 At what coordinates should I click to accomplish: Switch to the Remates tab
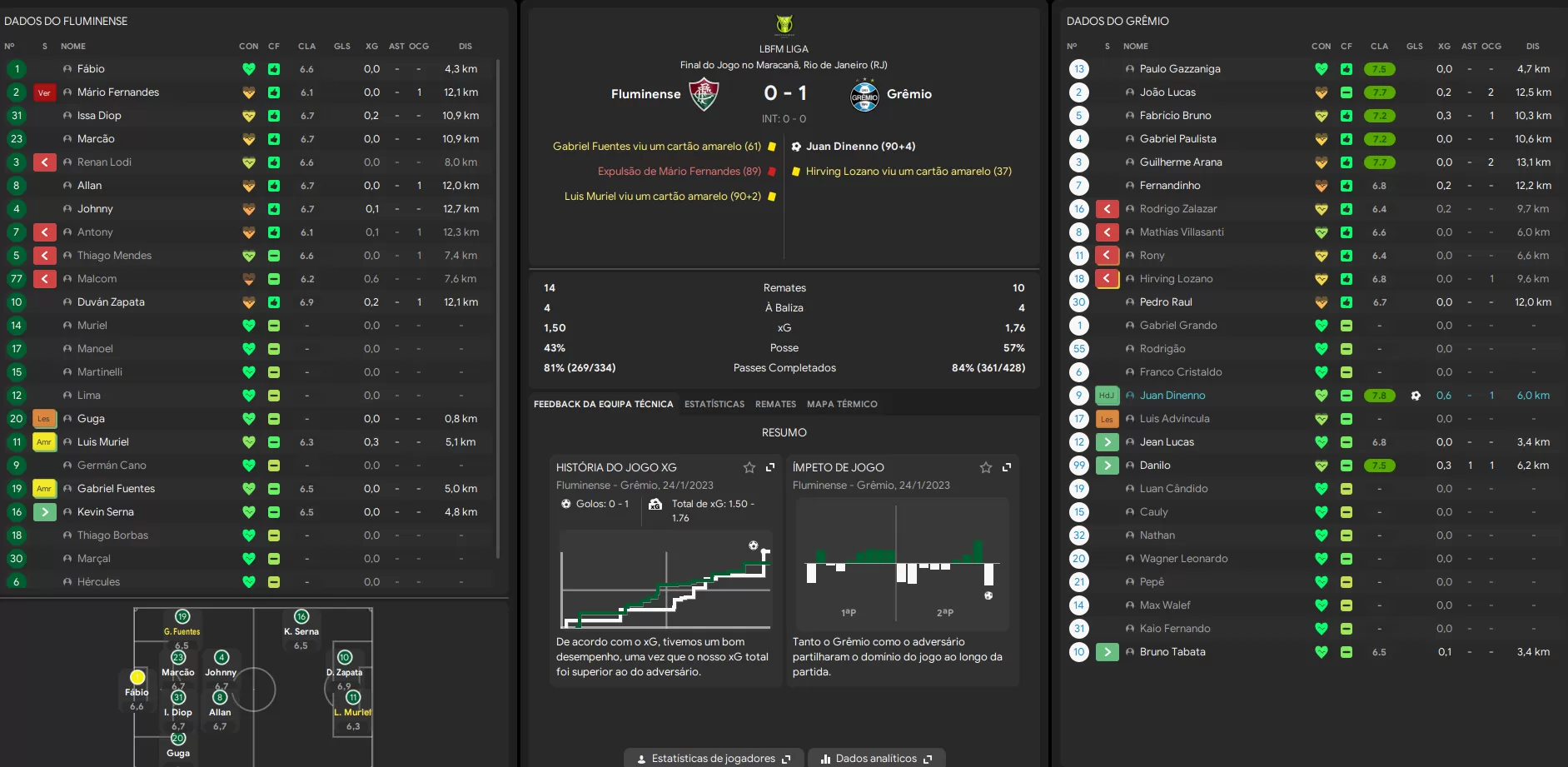coord(775,405)
